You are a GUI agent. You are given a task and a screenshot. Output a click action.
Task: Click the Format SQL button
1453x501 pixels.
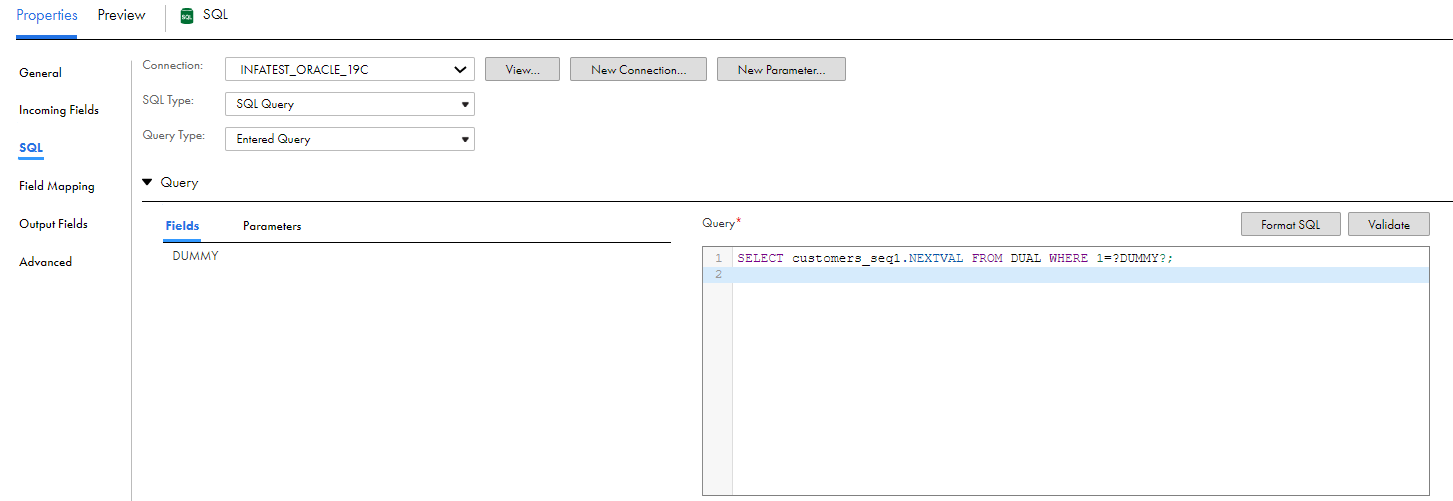[x=1290, y=225]
